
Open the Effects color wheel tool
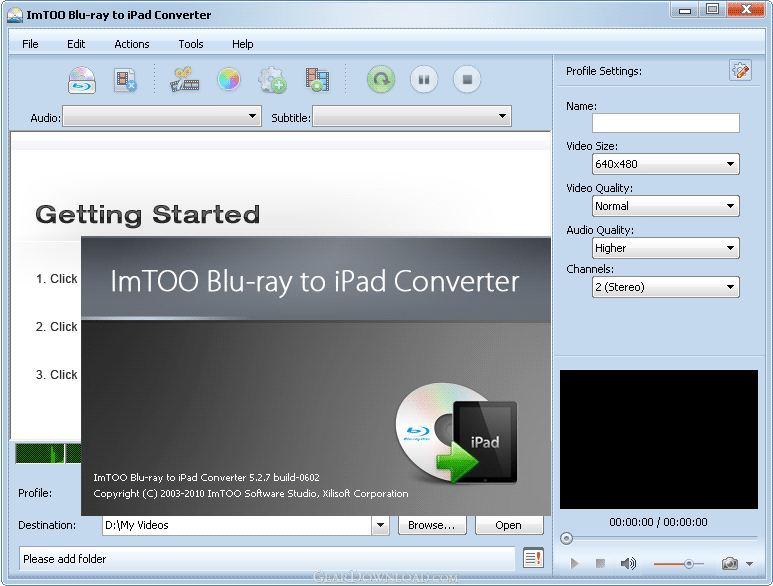click(x=229, y=79)
